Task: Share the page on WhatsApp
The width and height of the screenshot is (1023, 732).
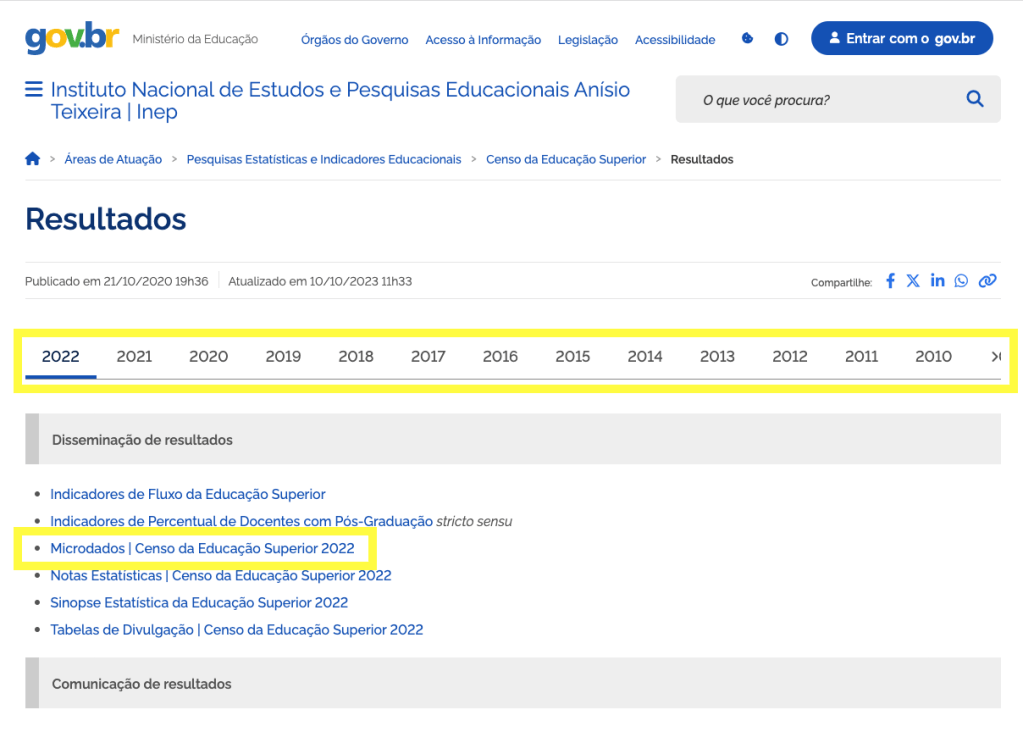Action: coord(961,281)
